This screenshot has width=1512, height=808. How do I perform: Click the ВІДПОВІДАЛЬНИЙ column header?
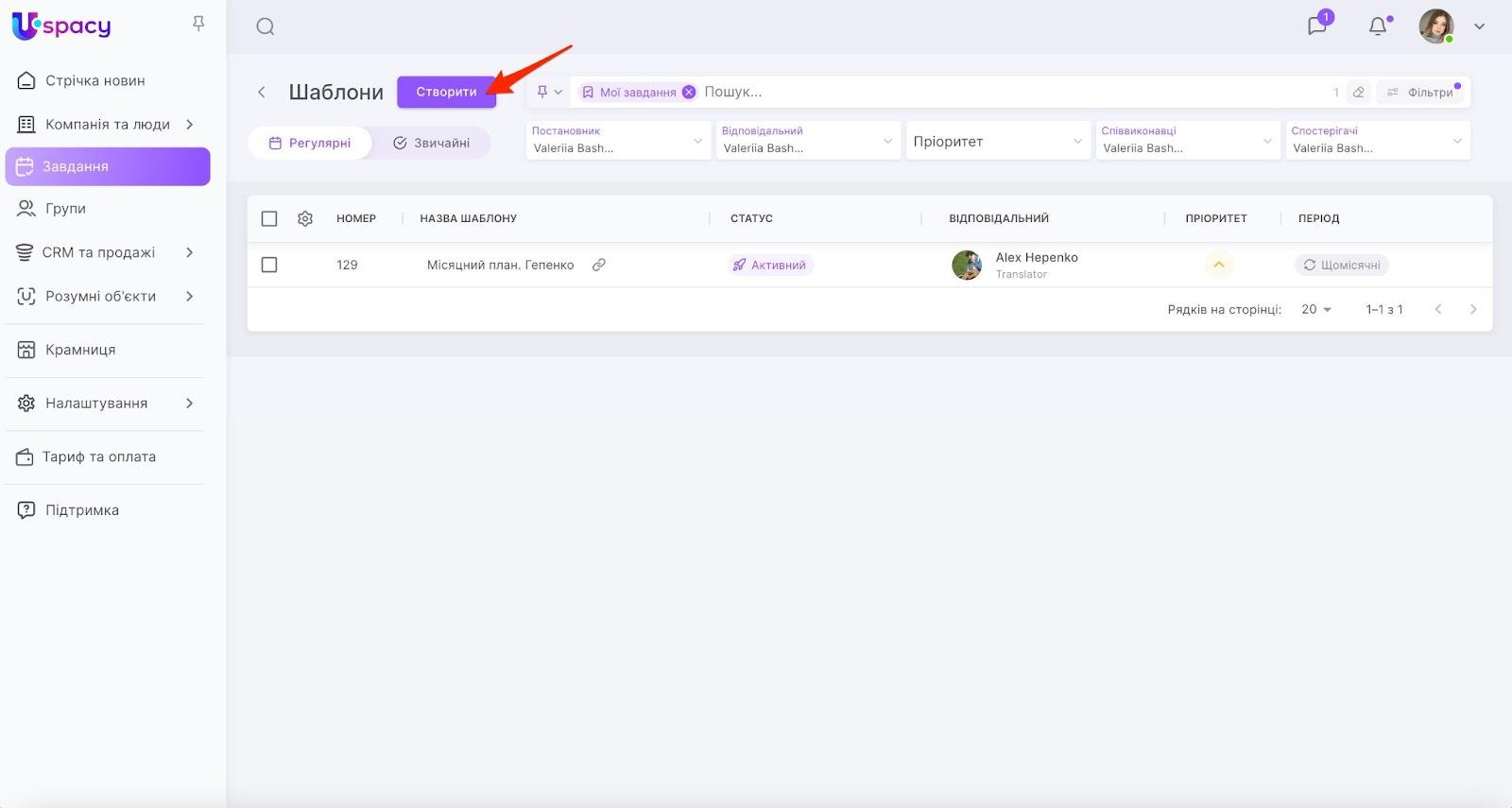point(999,218)
